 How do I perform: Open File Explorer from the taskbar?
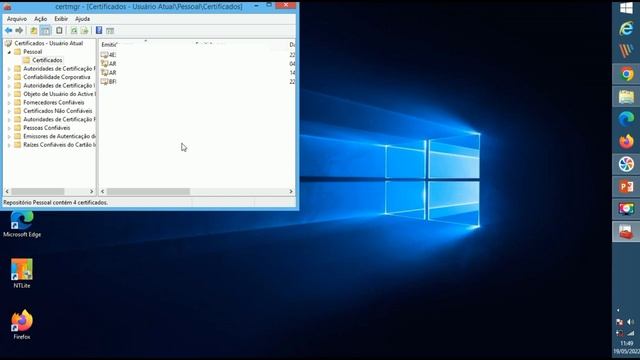coord(626,97)
